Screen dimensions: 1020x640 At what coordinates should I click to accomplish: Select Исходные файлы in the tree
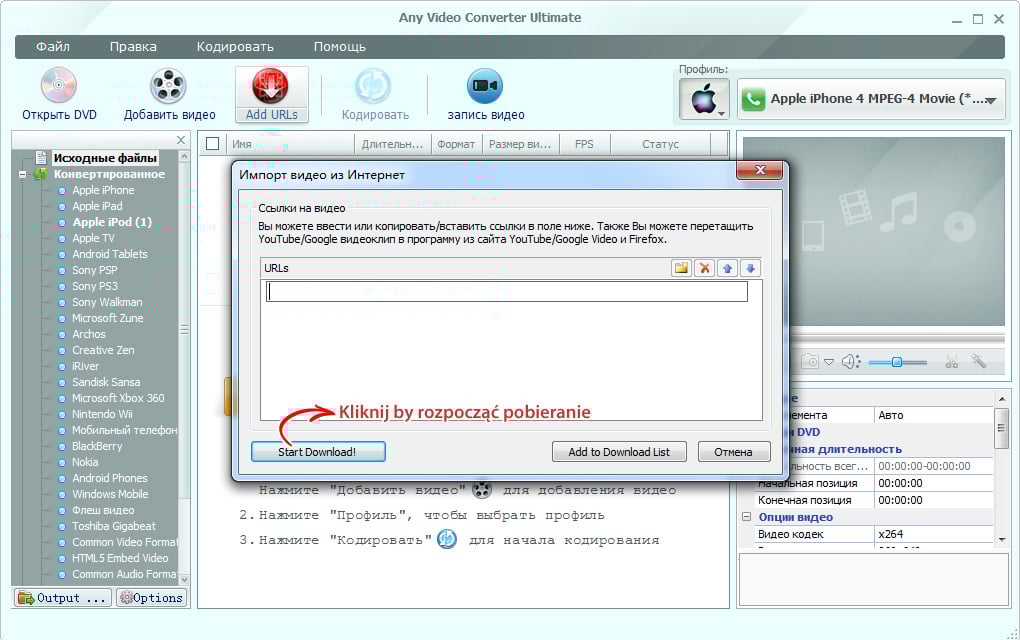(x=105, y=158)
